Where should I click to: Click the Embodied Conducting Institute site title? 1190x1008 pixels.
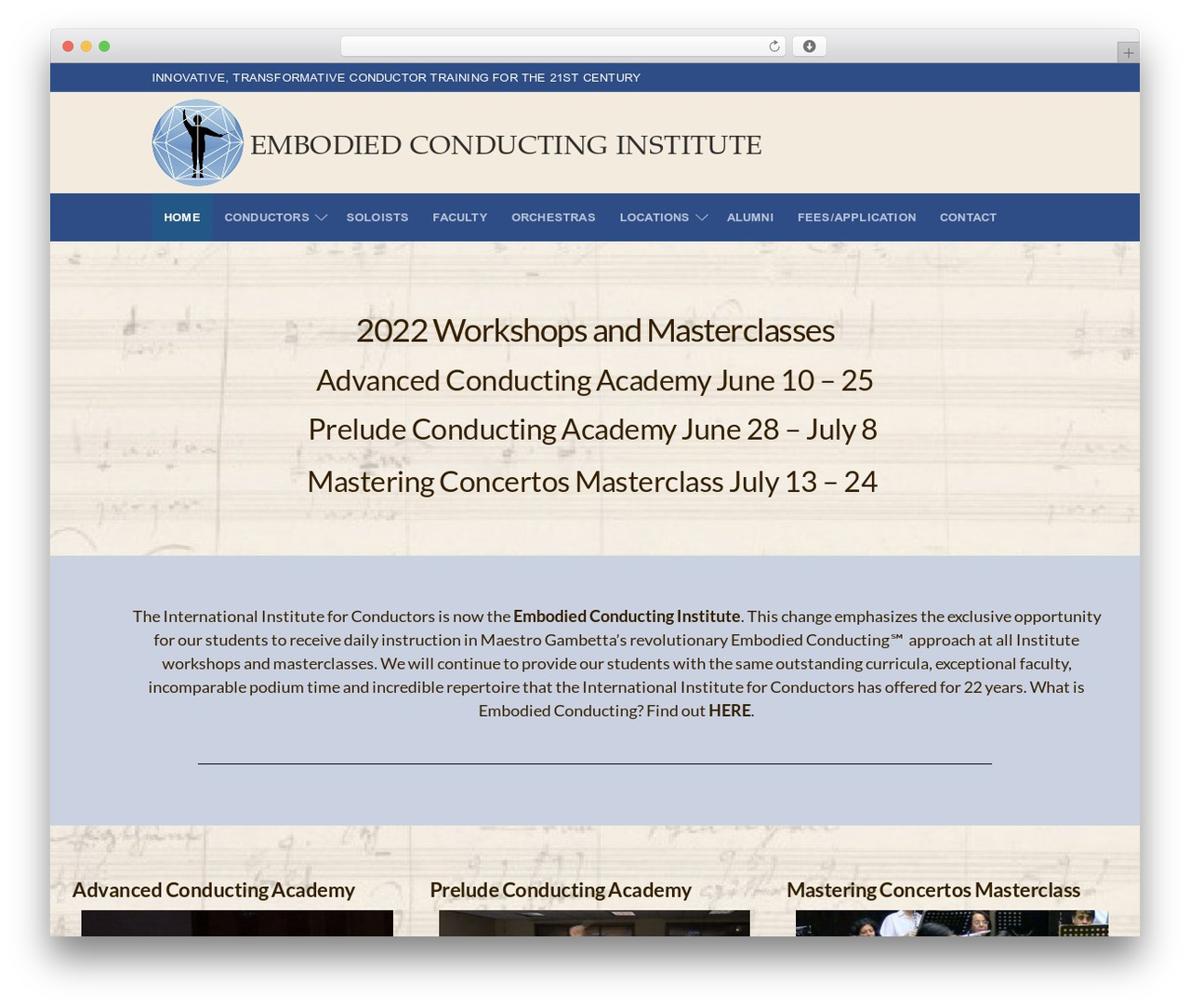point(507,145)
